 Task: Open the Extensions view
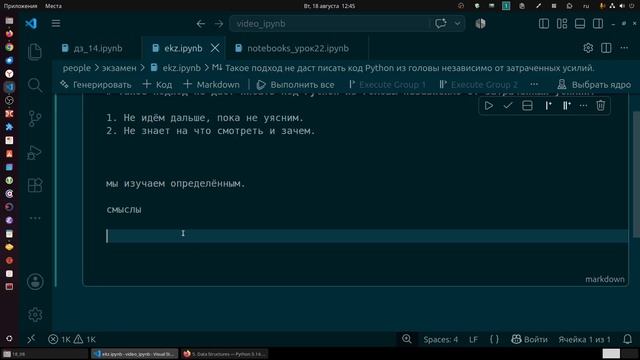(x=35, y=185)
